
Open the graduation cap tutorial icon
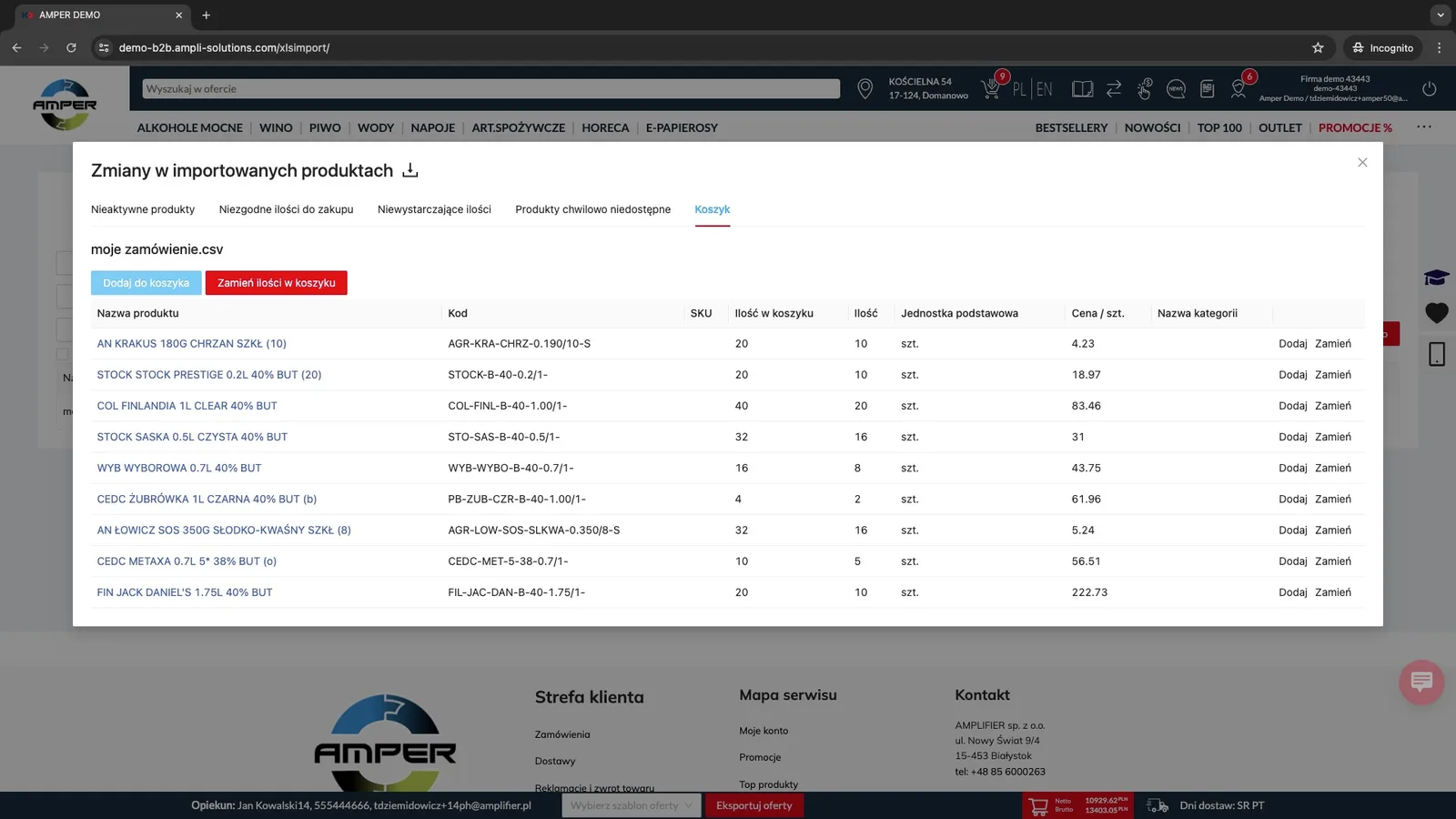click(1437, 278)
